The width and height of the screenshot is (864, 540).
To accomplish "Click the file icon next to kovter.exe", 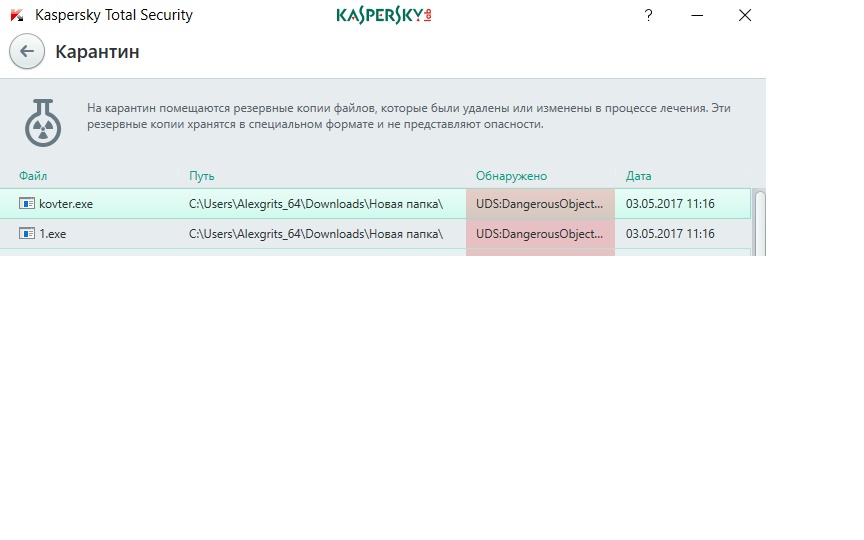I will 26,203.
